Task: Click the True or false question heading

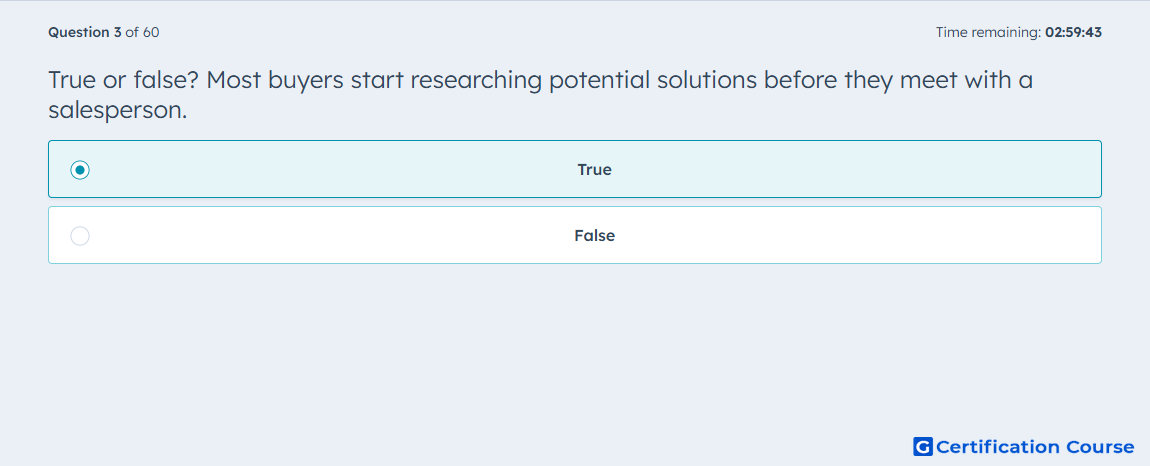Action: [x=541, y=95]
